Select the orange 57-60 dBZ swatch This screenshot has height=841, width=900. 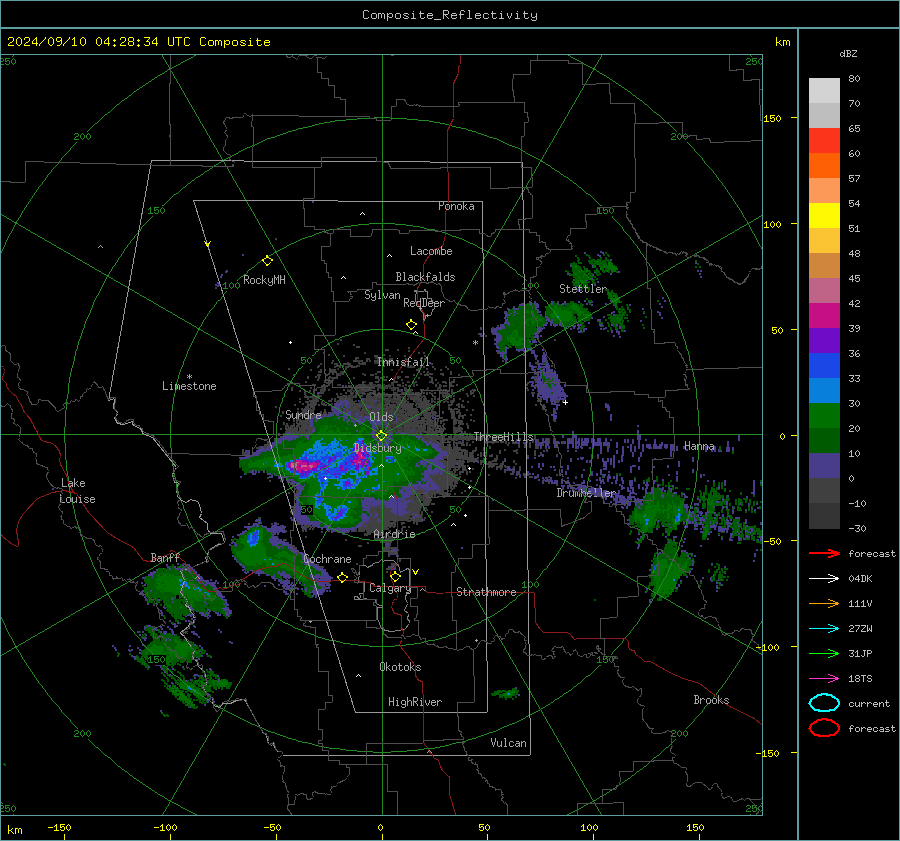click(824, 166)
